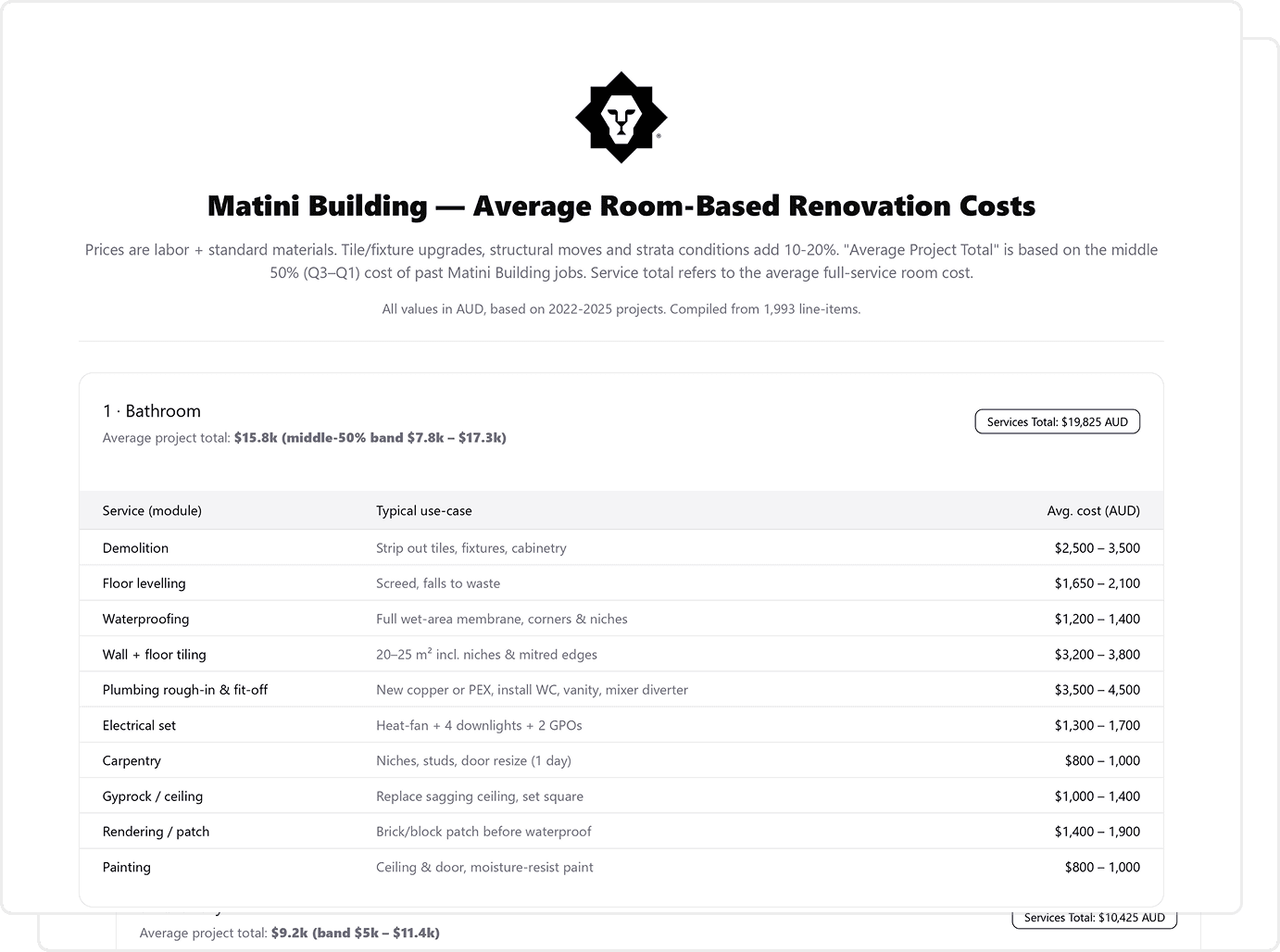This screenshot has width=1280, height=952.
Task: Click 'New copper or PEX, install WC' use-case
Action: (533, 690)
